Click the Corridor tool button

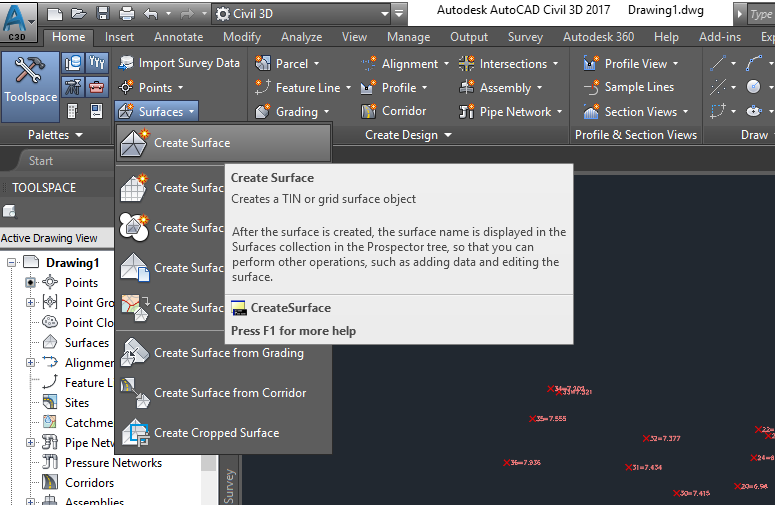394,111
